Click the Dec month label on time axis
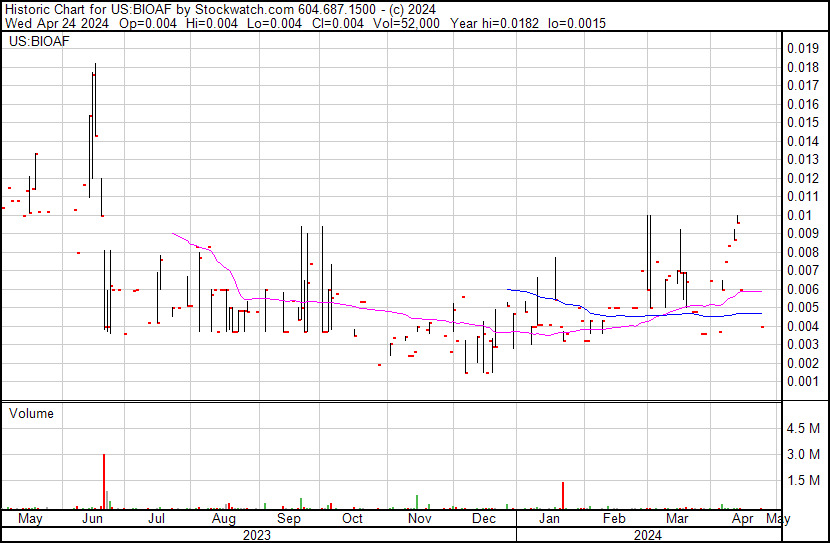Screen dimensions: 830x543 484,518
